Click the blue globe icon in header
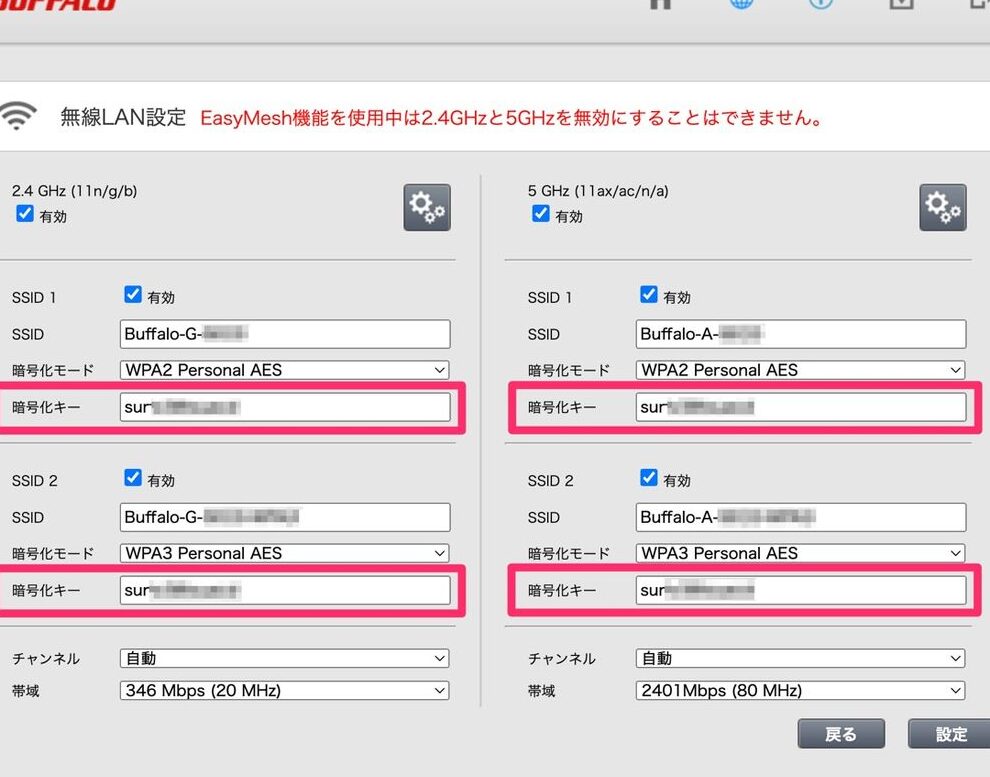The width and height of the screenshot is (990, 777). coord(741,3)
